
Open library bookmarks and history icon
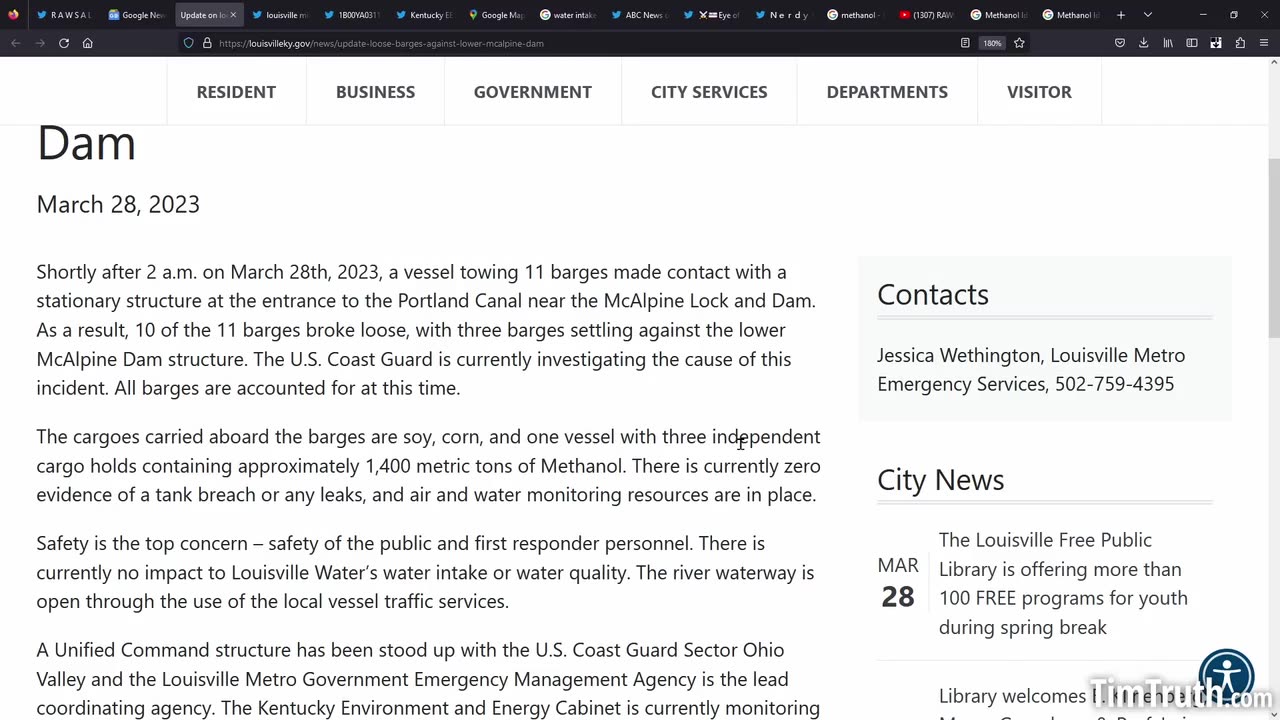[1168, 43]
